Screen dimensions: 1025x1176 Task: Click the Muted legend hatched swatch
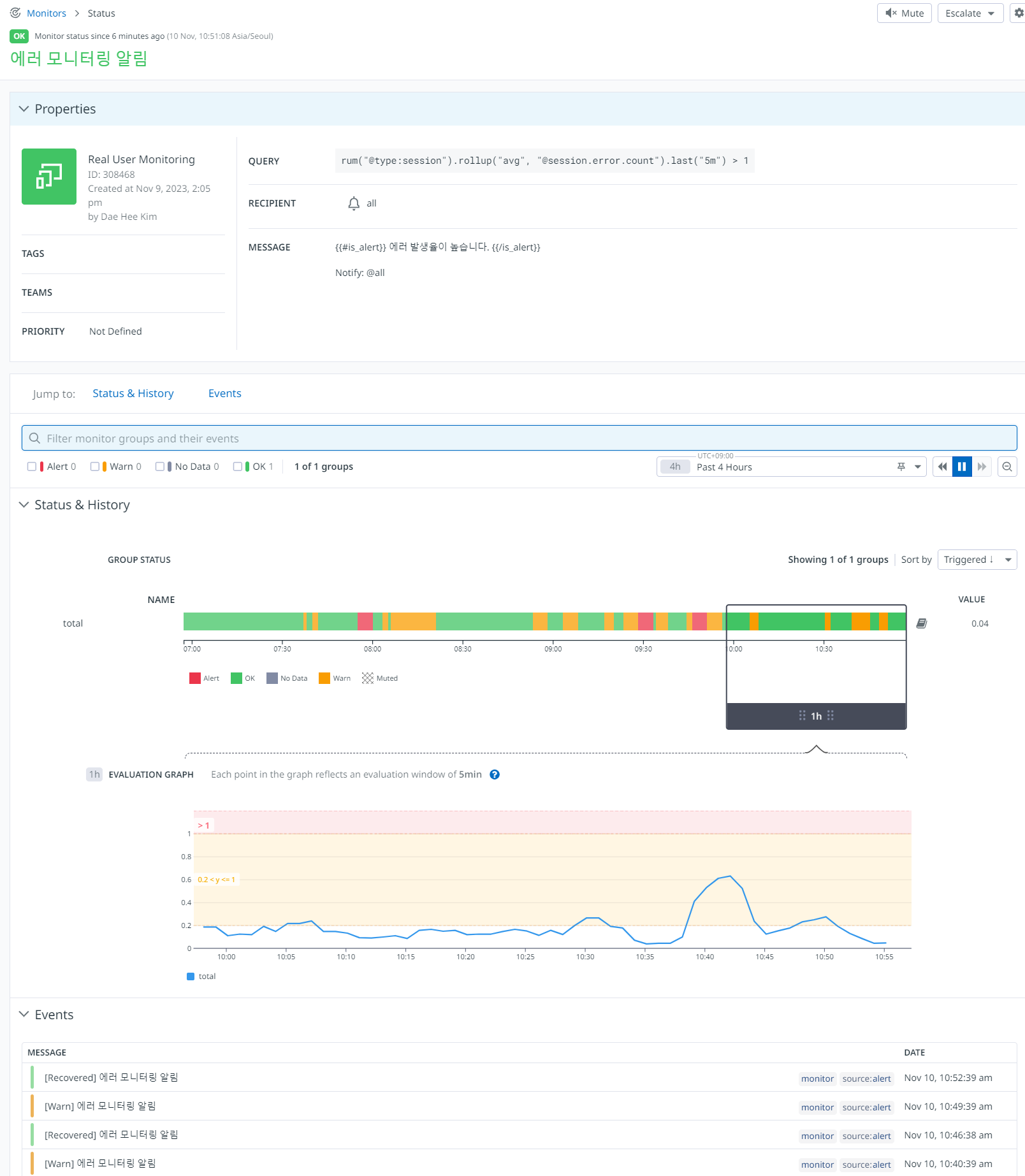[368, 678]
